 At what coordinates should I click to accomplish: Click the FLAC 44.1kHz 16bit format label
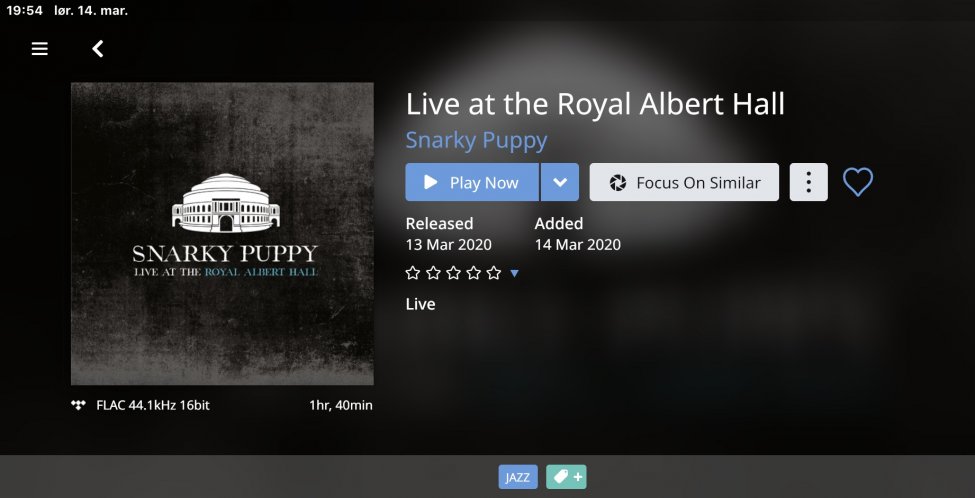(x=153, y=405)
